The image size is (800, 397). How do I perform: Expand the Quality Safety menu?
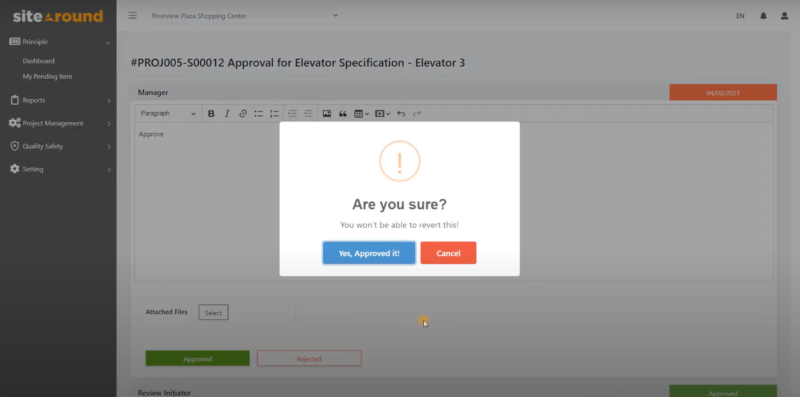[60, 146]
